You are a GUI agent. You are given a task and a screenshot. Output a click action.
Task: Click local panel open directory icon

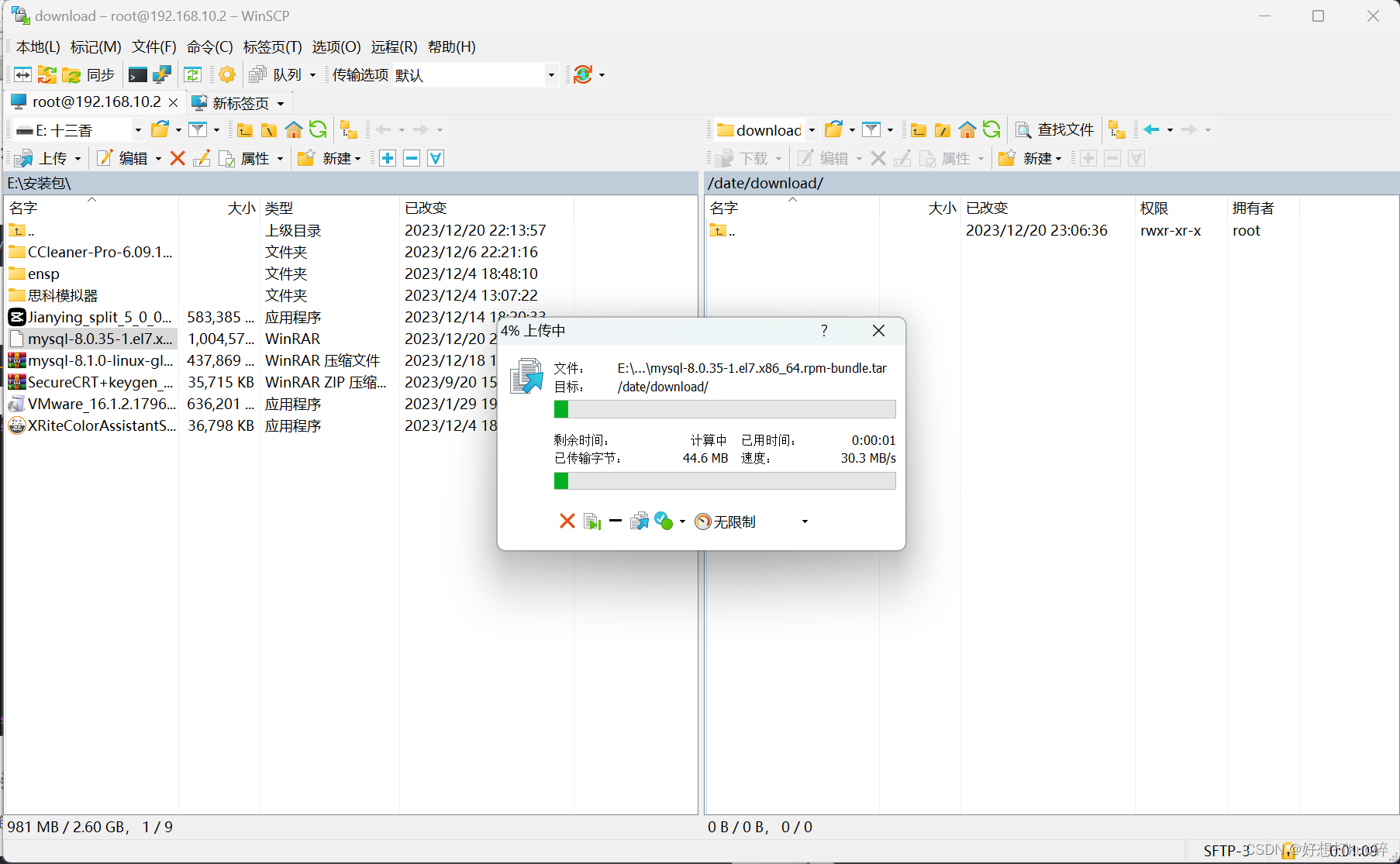tap(160, 129)
